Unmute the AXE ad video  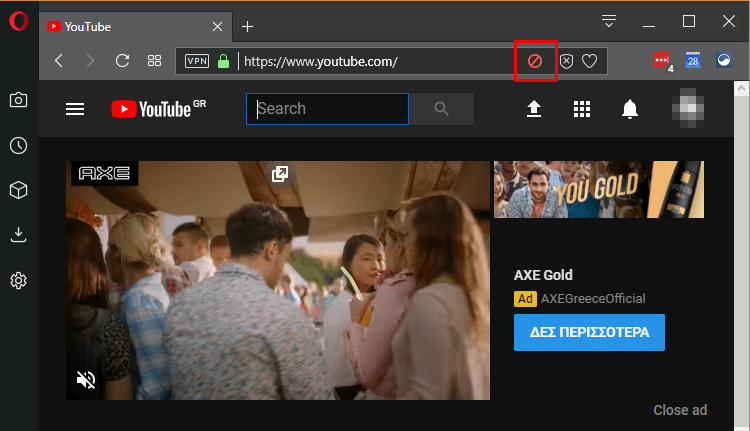pos(86,380)
